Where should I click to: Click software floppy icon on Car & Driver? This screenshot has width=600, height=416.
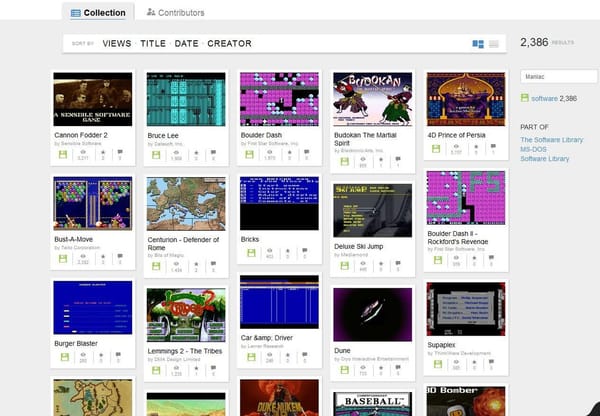pyautogui.click(x=251, y=357)
